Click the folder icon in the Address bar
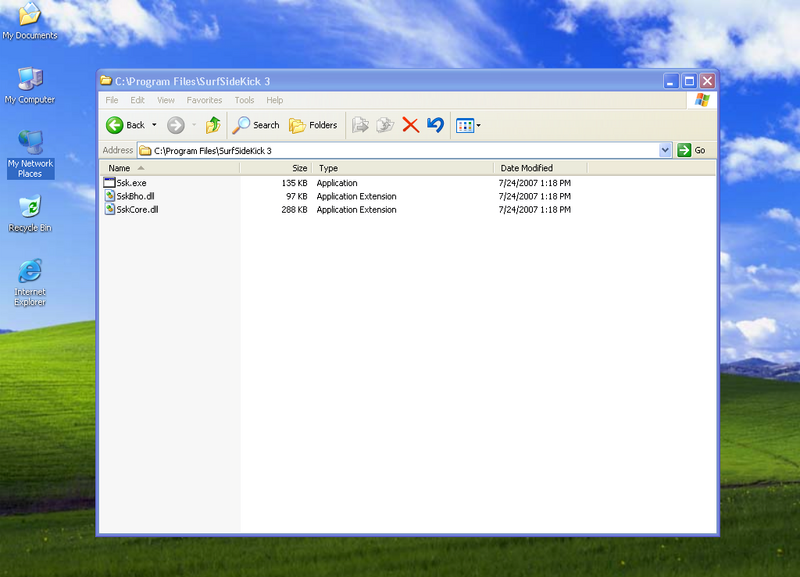Image resolution: width=800 pixels, height=577 pixels. tap(145, 150)
